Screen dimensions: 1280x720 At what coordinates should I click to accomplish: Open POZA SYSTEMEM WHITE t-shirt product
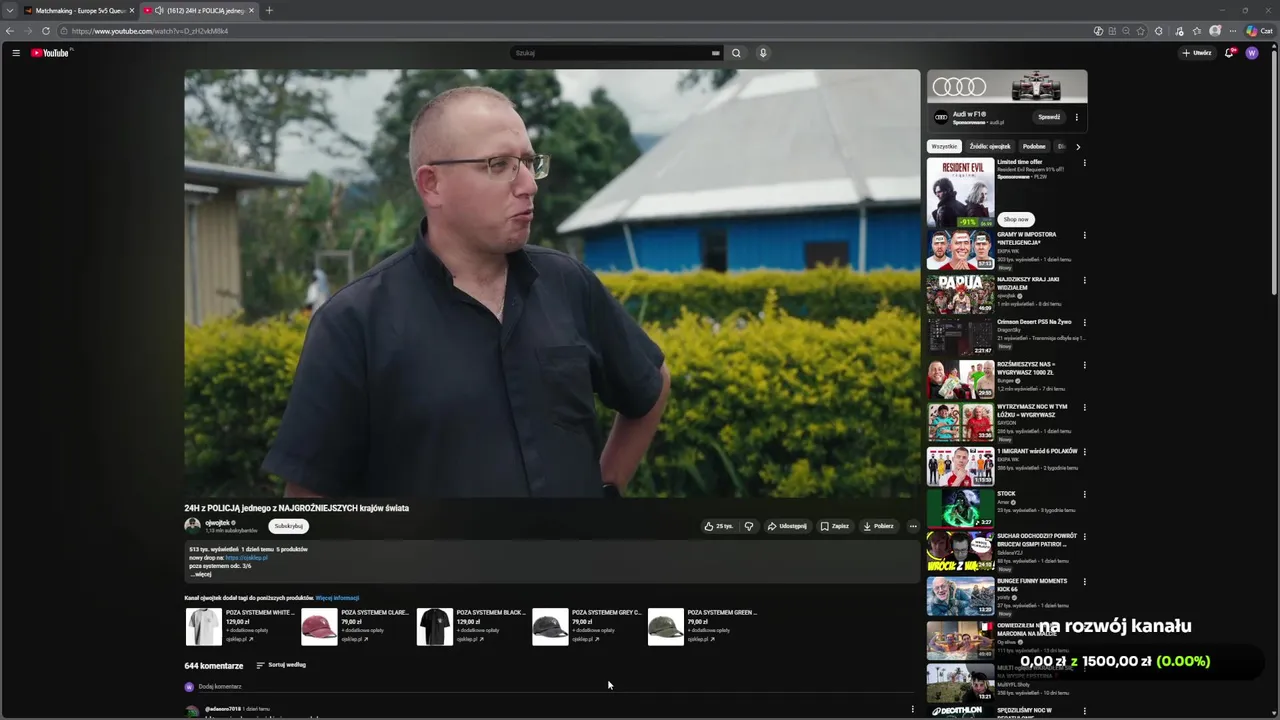pyautogui.click(x=240, y=626)
